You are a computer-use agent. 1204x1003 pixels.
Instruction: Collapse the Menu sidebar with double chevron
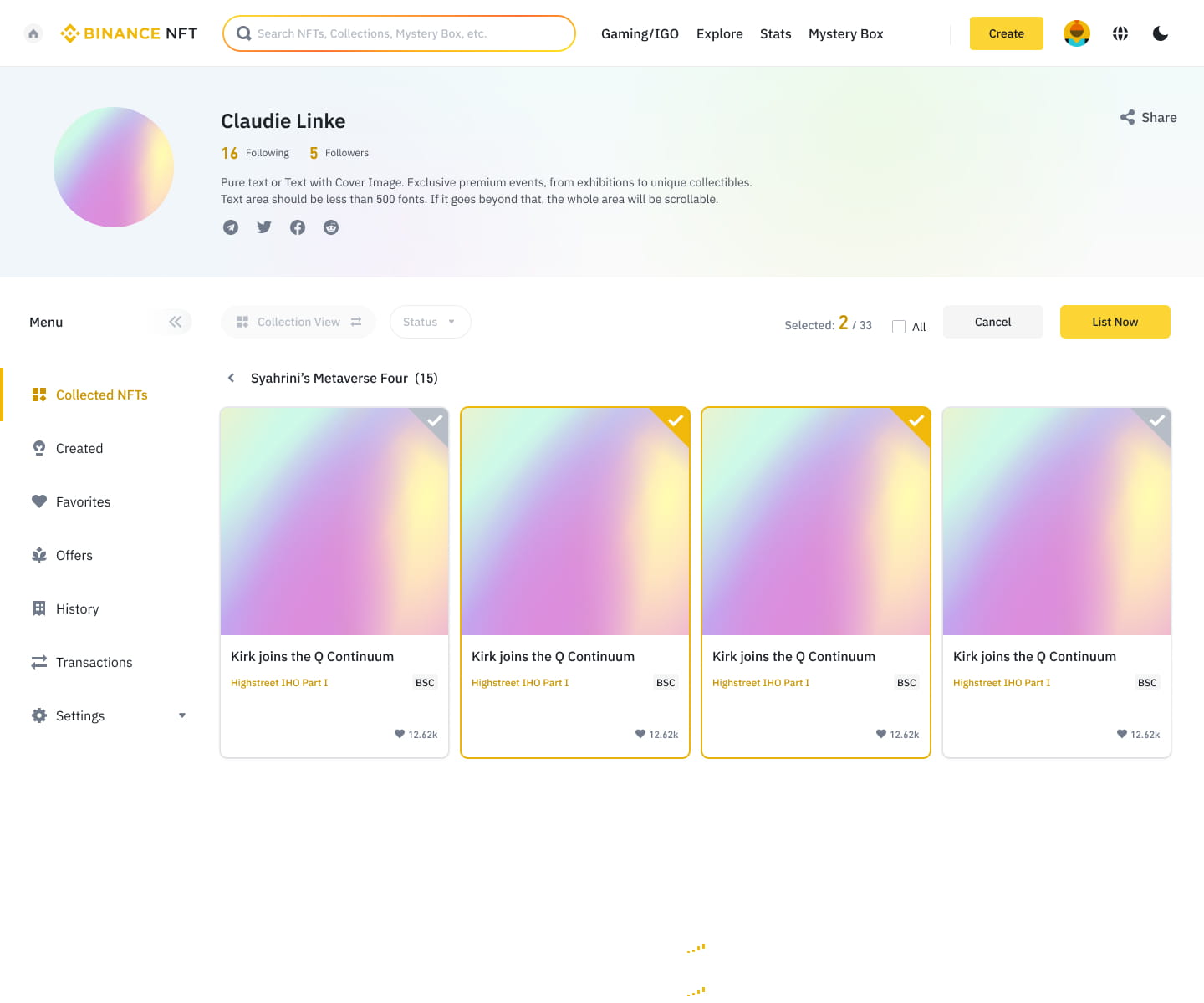pos(175,322)
